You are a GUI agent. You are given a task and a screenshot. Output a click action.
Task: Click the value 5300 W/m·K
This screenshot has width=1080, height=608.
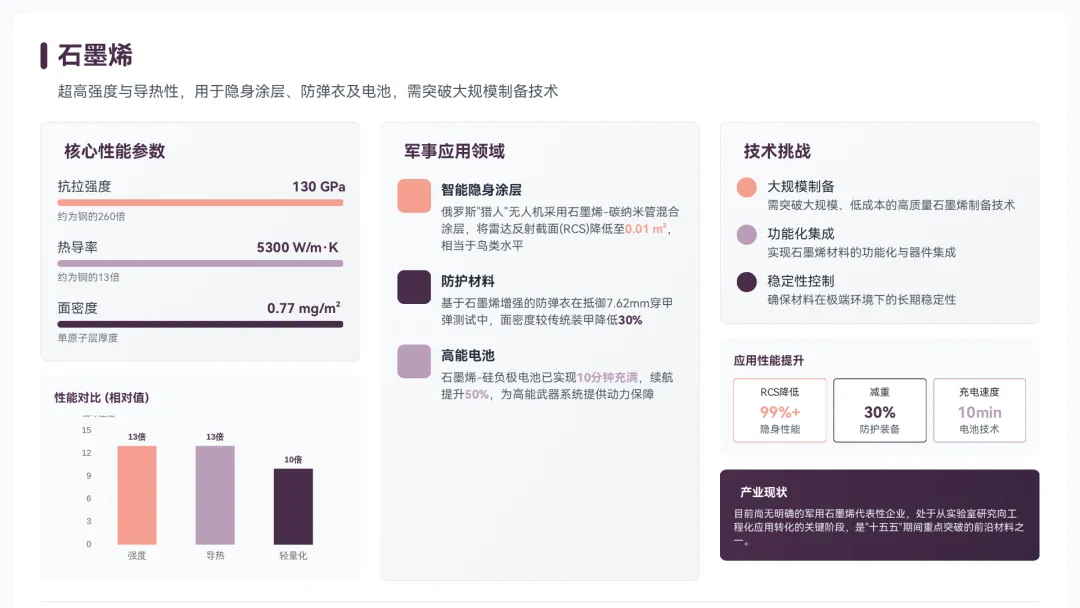298,247
